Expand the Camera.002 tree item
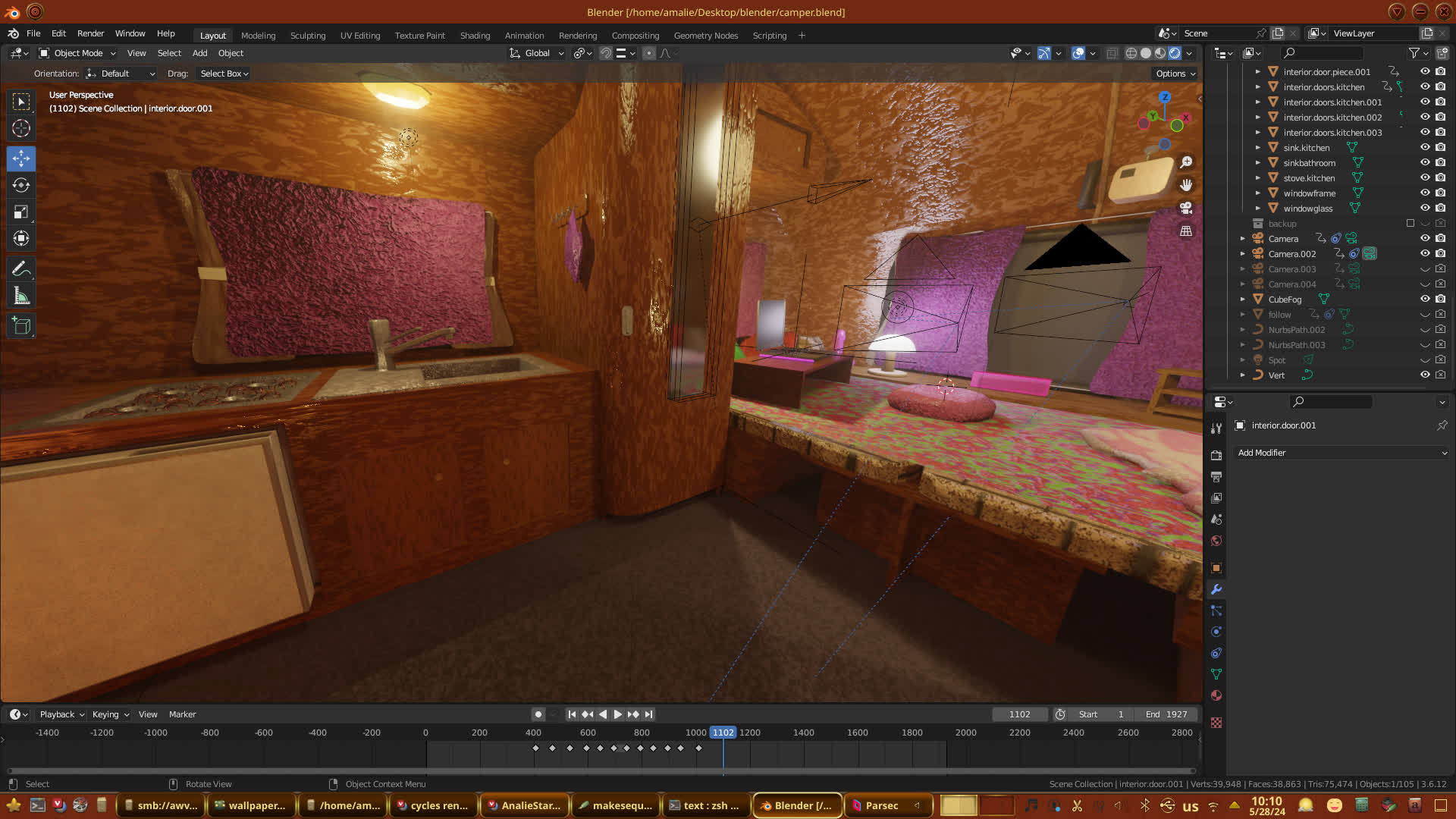The height and width of the screenshot is (819, 1456). (x=1242, y=254)
